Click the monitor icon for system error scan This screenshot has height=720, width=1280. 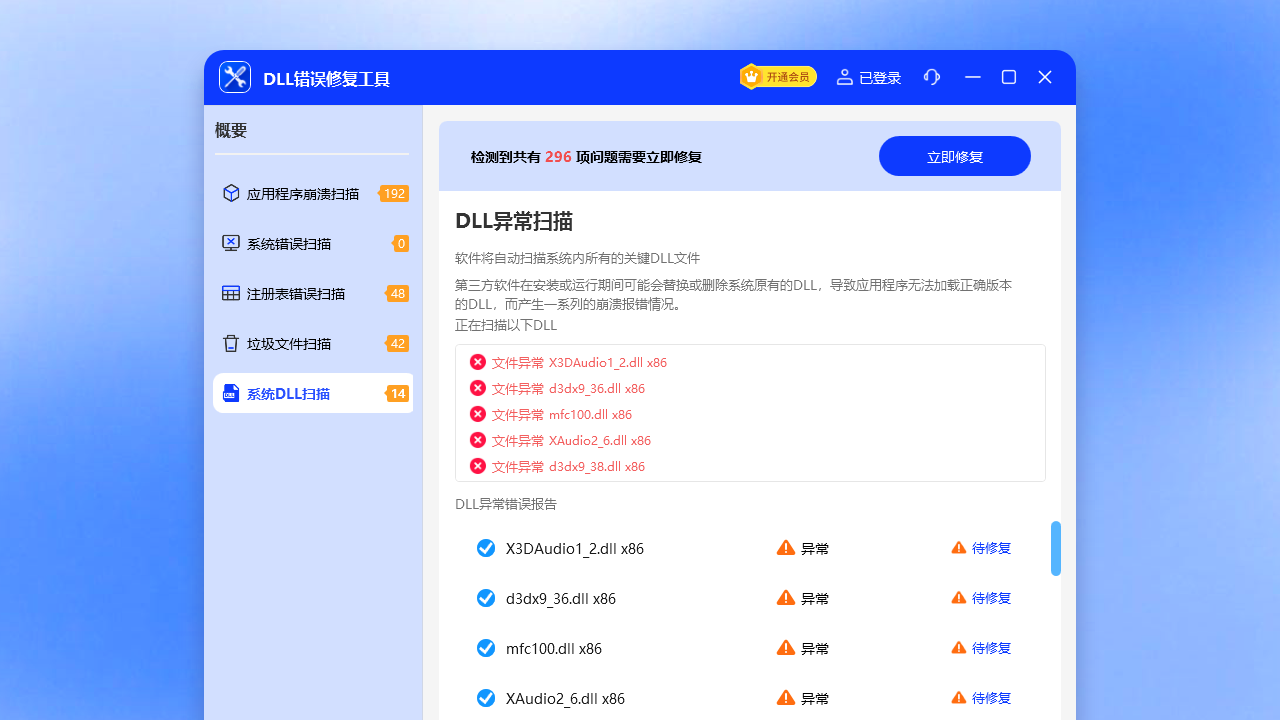[231, 243]
